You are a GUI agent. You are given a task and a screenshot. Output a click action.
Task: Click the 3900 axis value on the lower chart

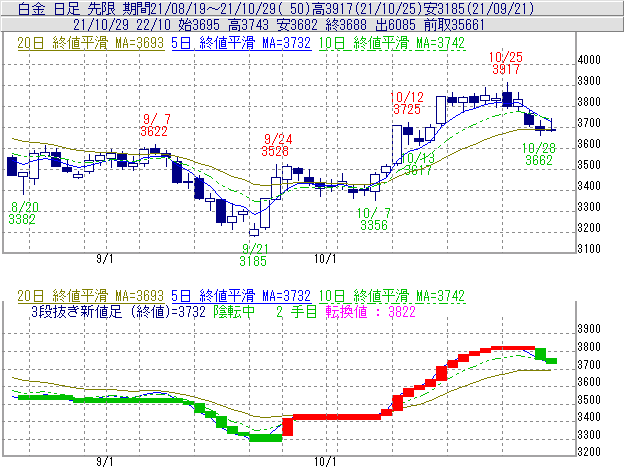(589, 329)
